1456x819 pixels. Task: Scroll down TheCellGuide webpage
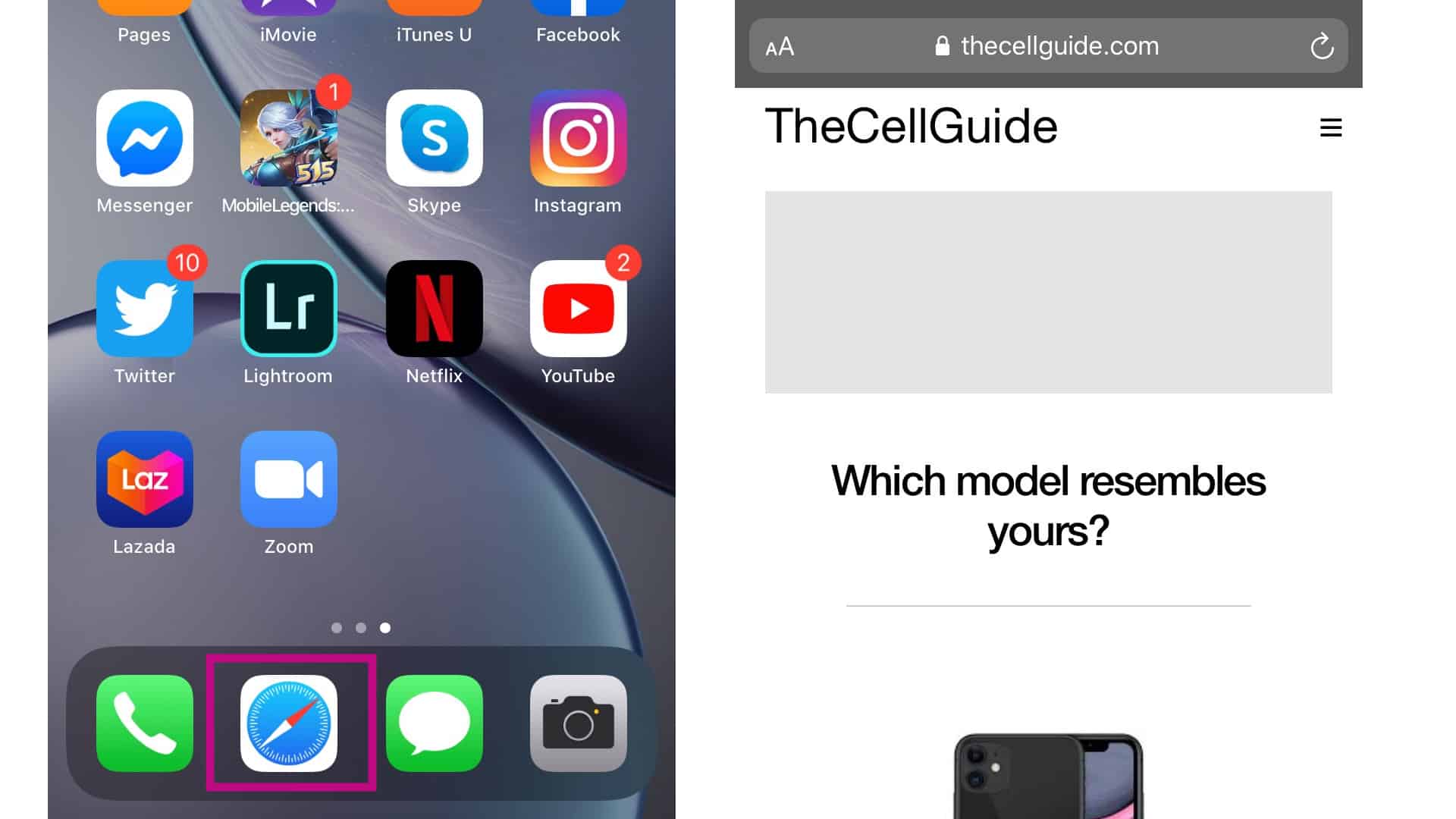(x=1048, y=500)
